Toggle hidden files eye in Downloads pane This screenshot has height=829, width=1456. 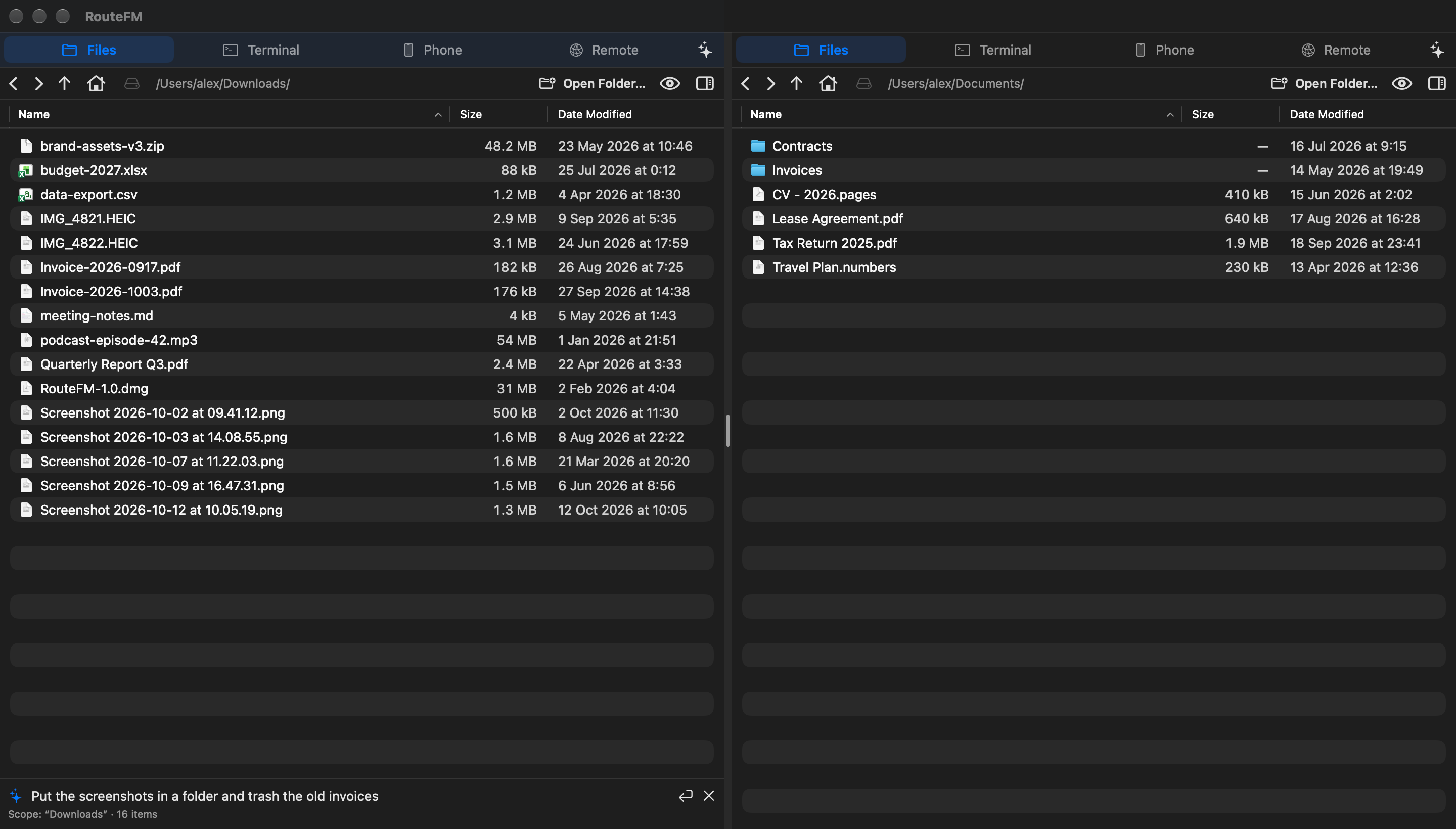tap(670, 84)
